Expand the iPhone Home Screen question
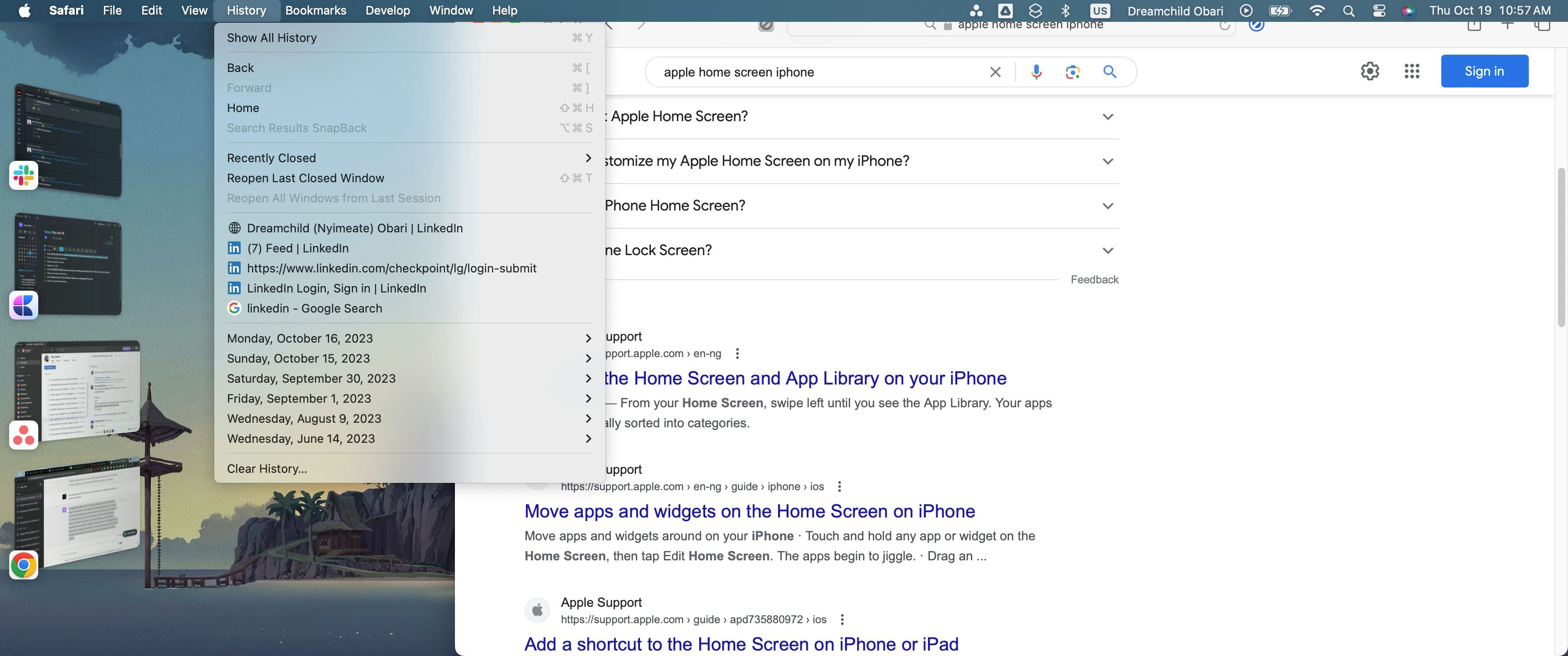The image size is (1568, 656). [x=1107, y=206]
